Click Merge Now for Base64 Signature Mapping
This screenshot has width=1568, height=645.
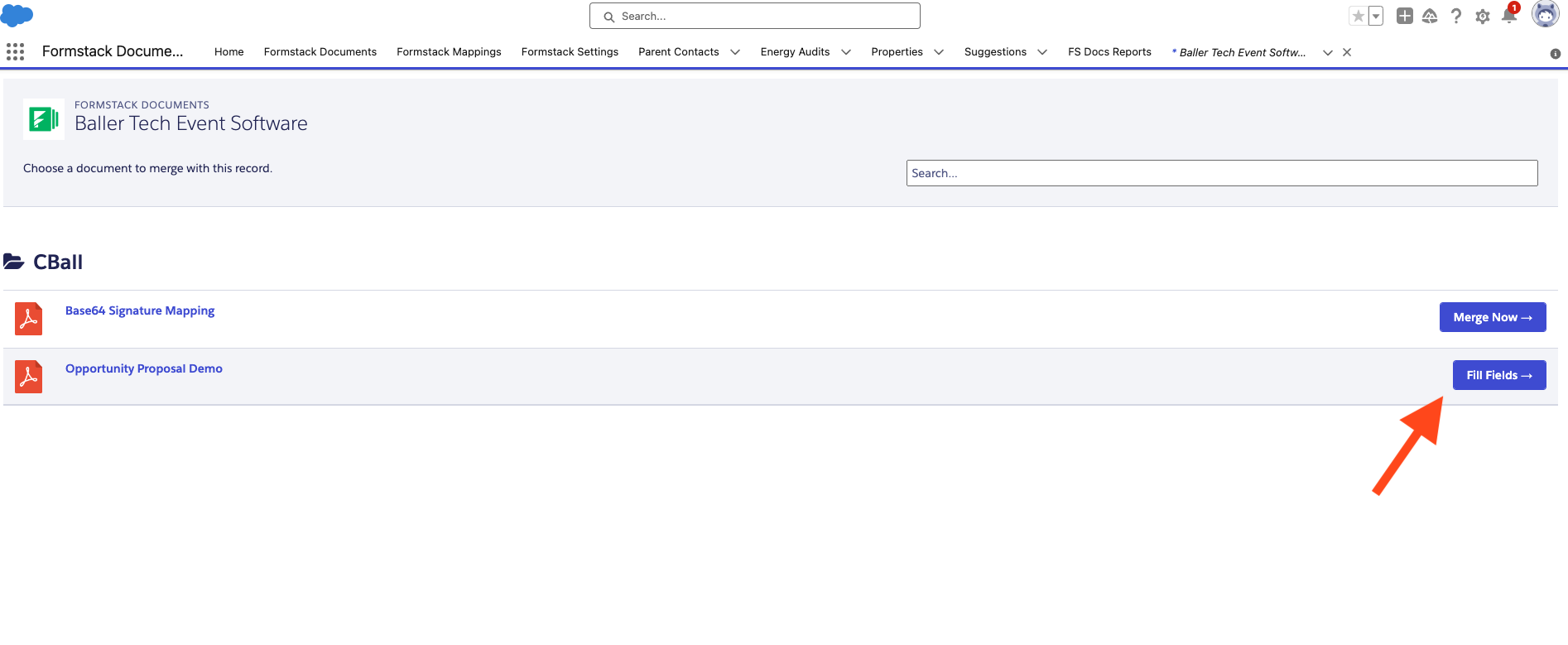(1493, 317)
